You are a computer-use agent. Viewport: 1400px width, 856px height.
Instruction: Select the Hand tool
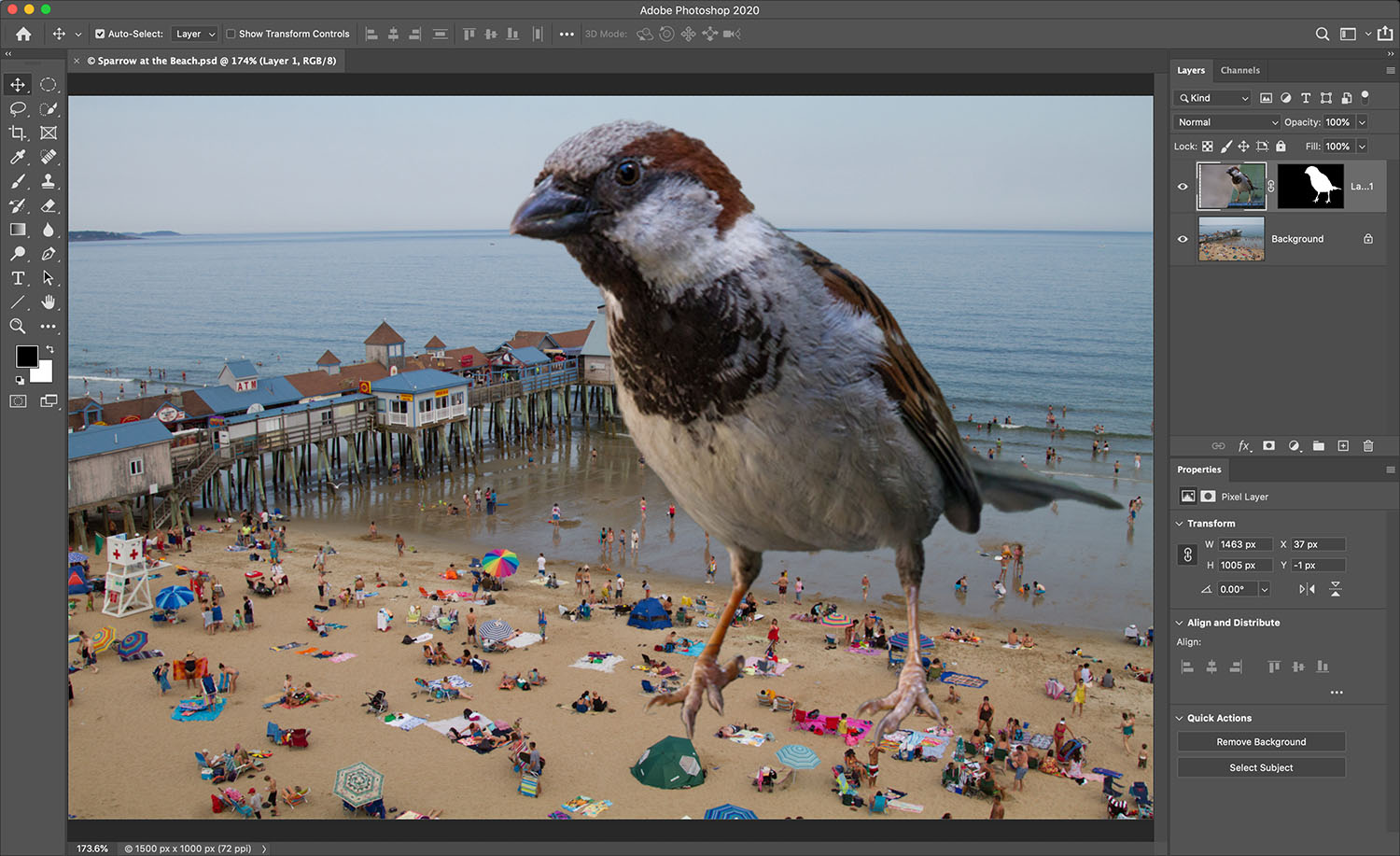49,302
